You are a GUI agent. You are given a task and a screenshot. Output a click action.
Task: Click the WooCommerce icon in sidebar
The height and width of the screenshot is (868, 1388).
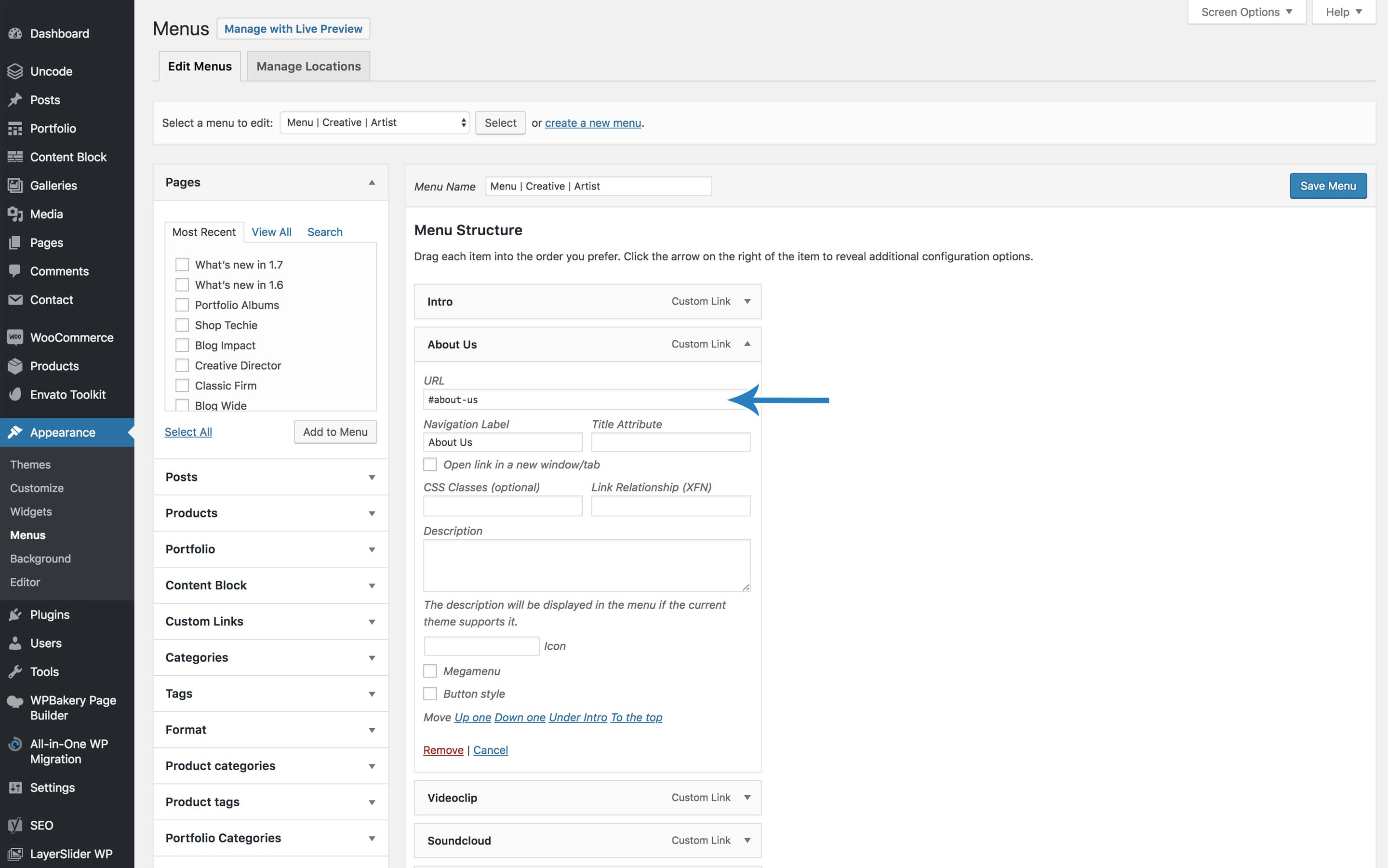tap(15, 337)
